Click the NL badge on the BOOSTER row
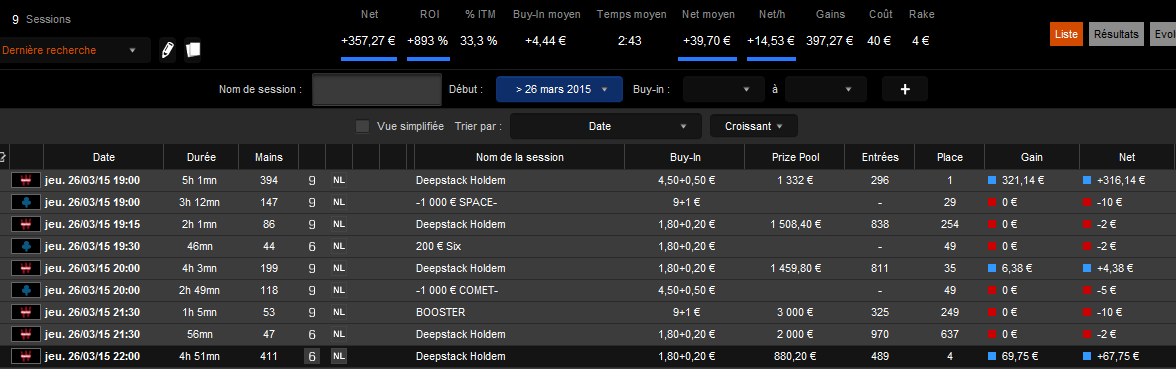The height and width of the screenshot is (369, 1176). click(339, 312)
